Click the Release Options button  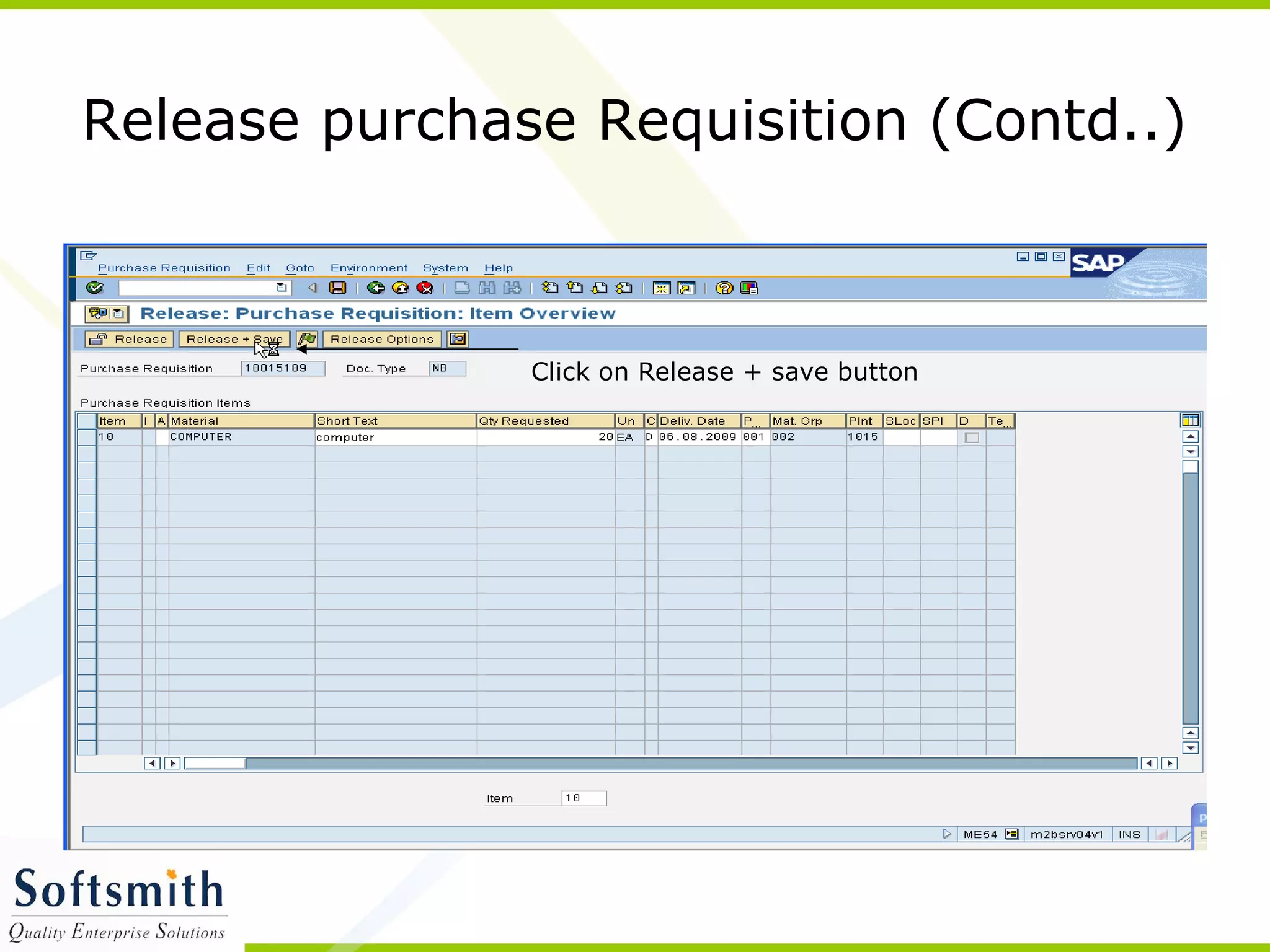coord(382,339)
